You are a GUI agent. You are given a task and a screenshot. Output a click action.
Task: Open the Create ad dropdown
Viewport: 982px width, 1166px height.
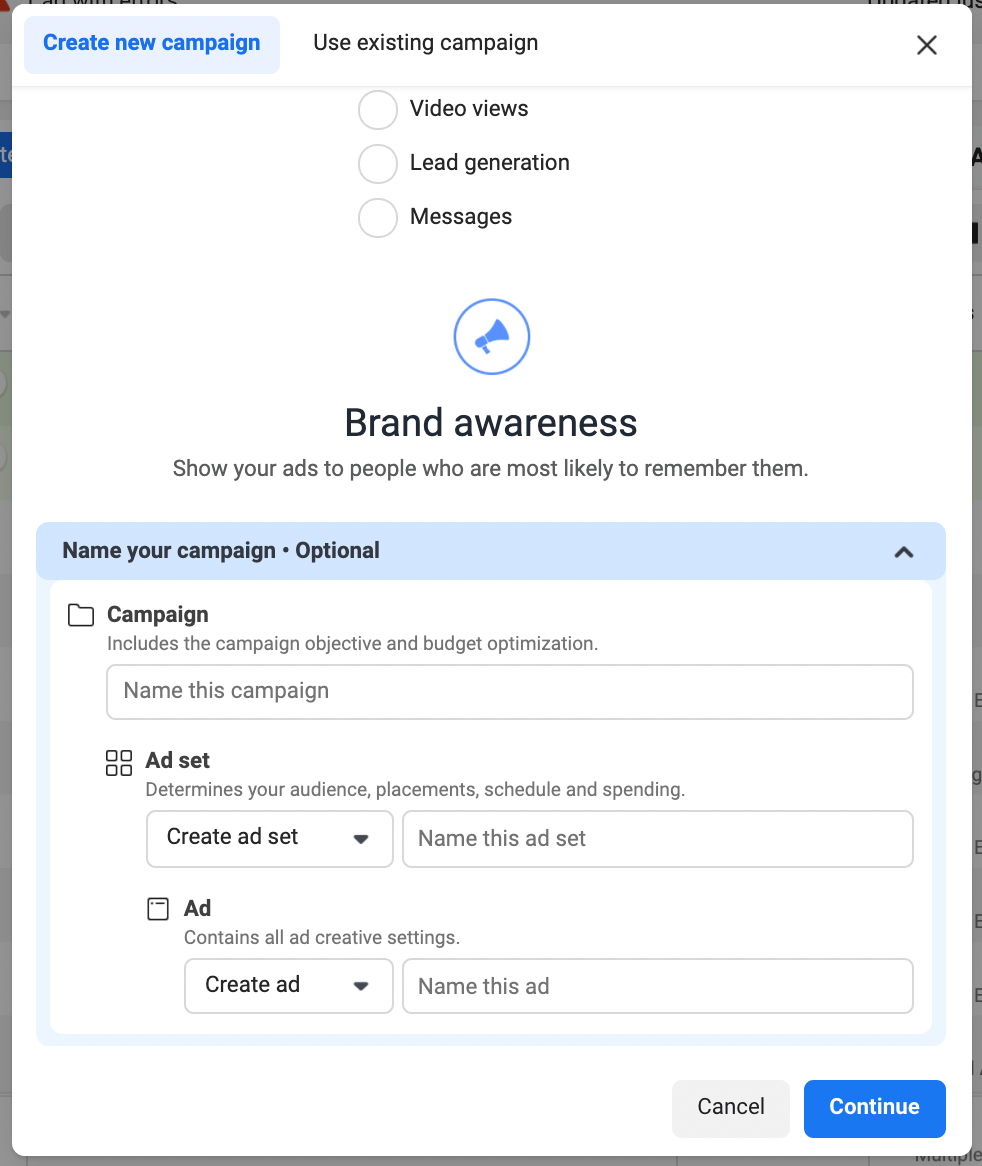(x=288, y=985)
